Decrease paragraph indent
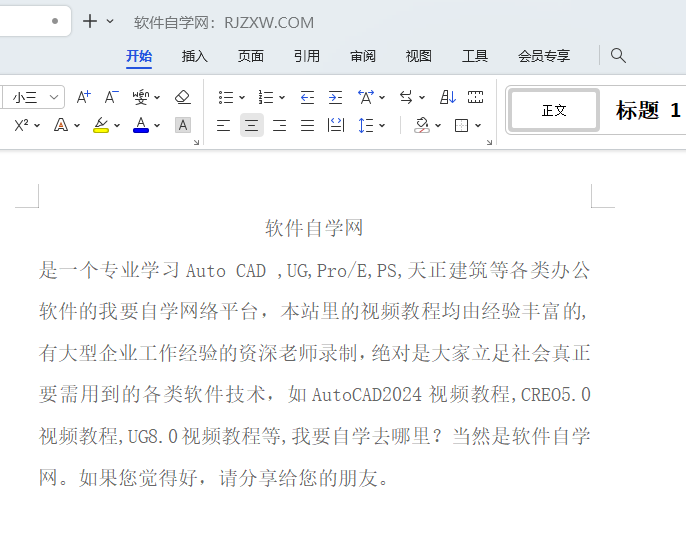The height and width of the screenshot is (545, 686). pos(308,97)
